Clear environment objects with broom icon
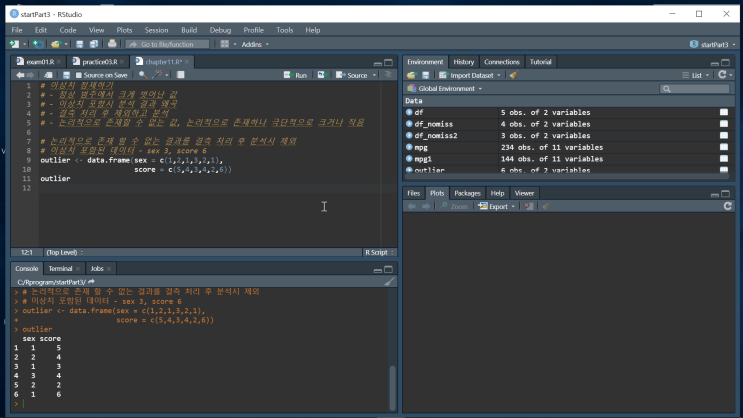This screenshot has height=418, width=743. coord(514,75)
